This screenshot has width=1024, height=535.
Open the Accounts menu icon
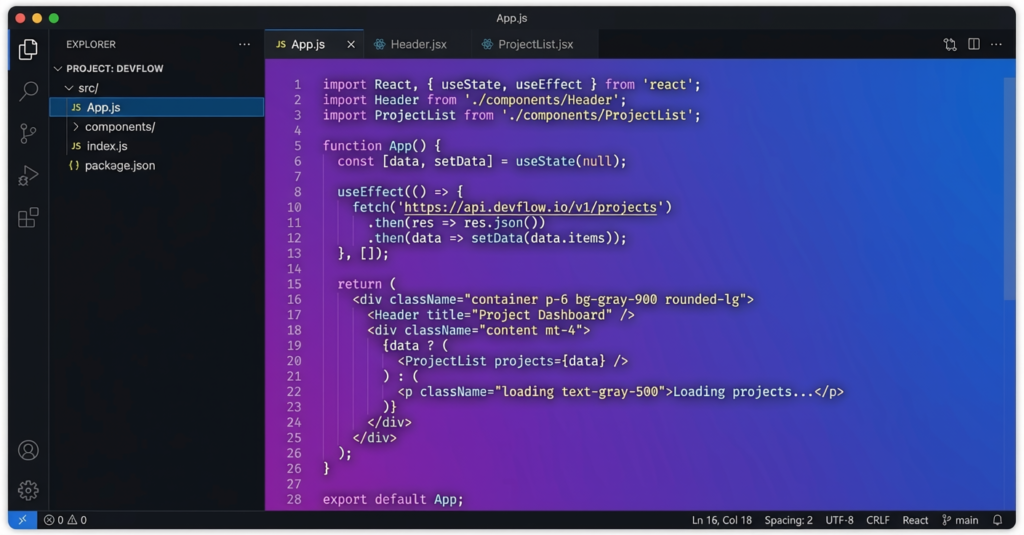click(x=28, y=450)
